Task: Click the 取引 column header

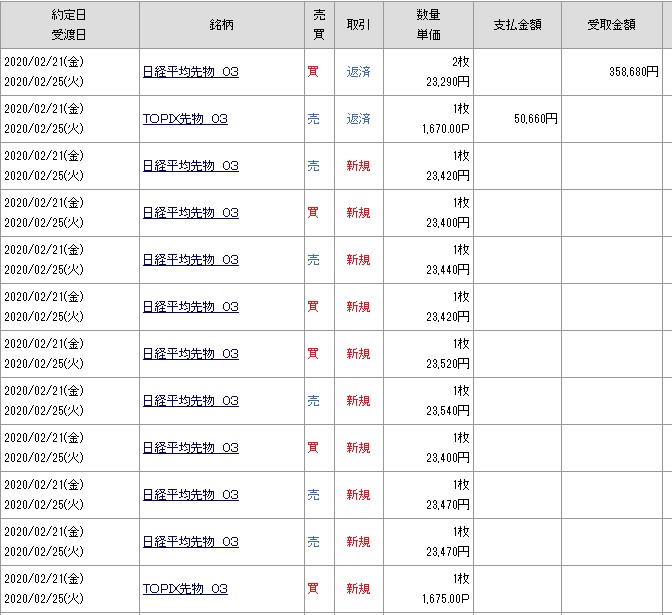Action: 359,25
